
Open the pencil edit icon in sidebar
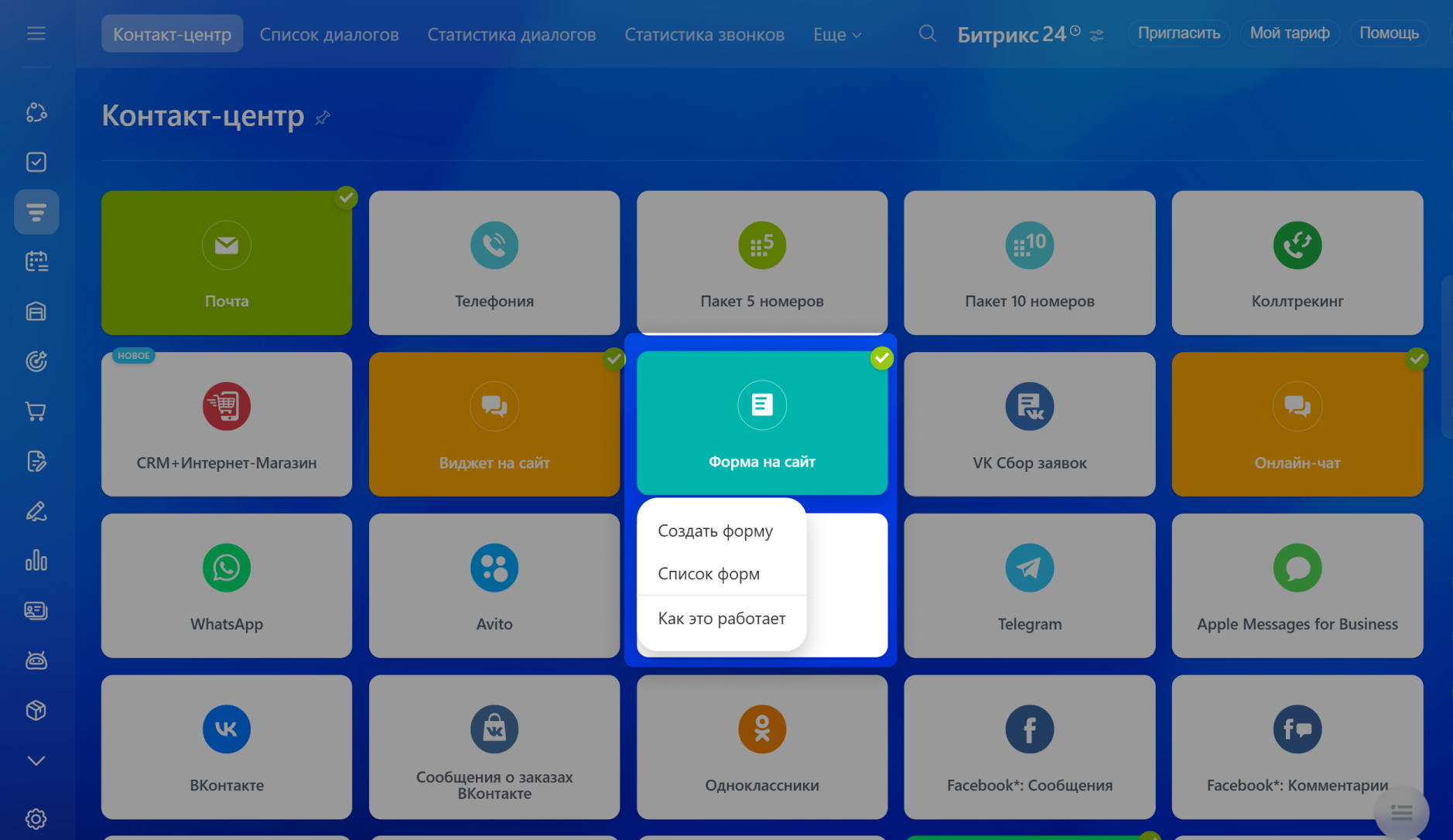pyautogui.click(x=36, y=511)
